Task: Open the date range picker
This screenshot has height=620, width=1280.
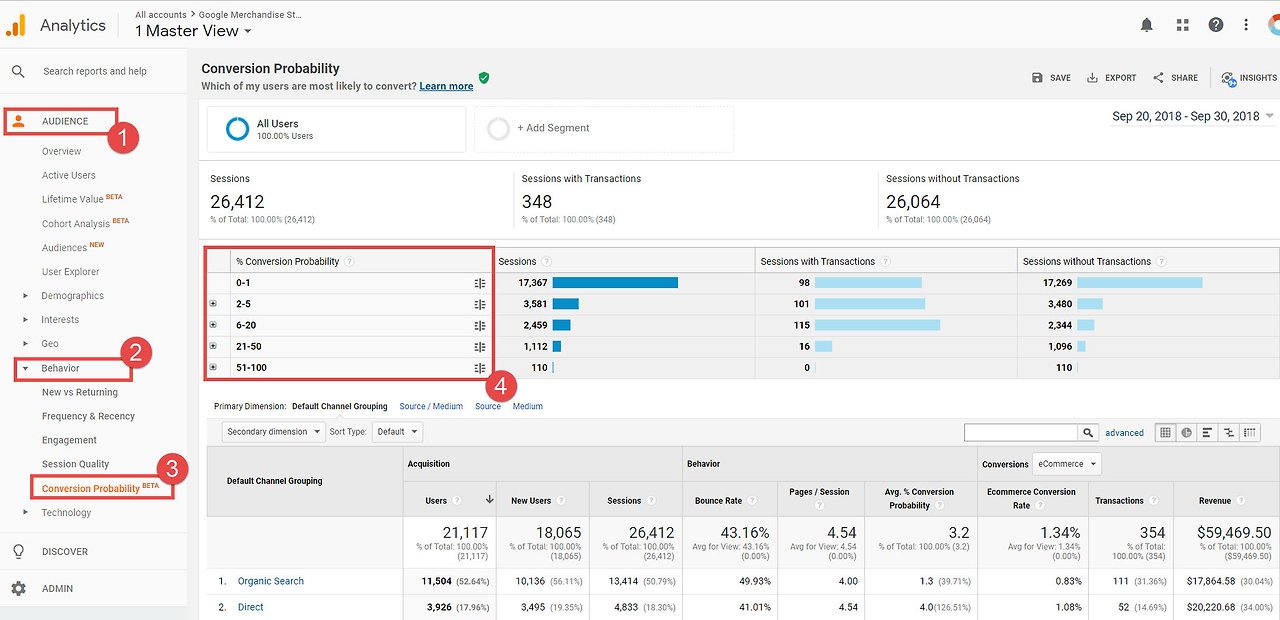Action: (x=1193, y=116)
